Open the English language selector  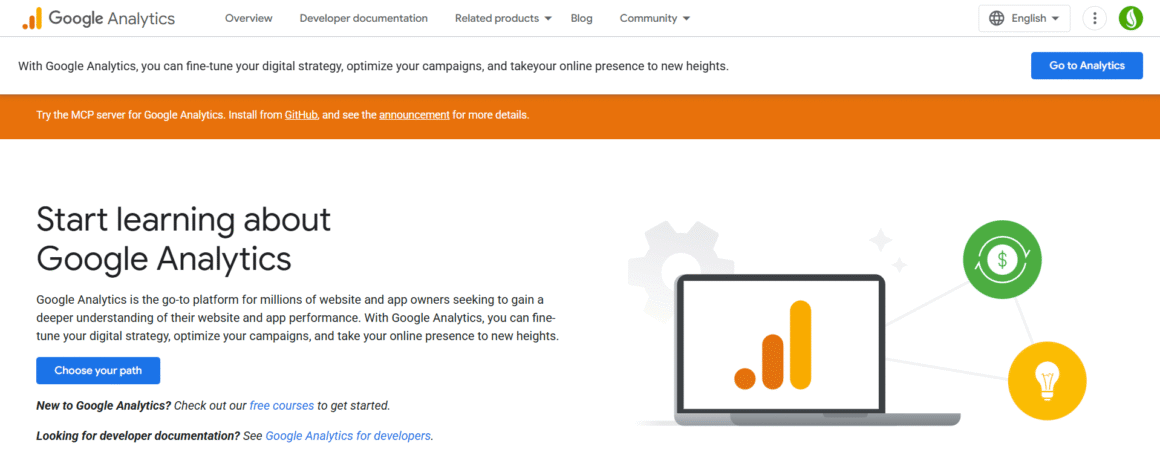(1024, 18)
